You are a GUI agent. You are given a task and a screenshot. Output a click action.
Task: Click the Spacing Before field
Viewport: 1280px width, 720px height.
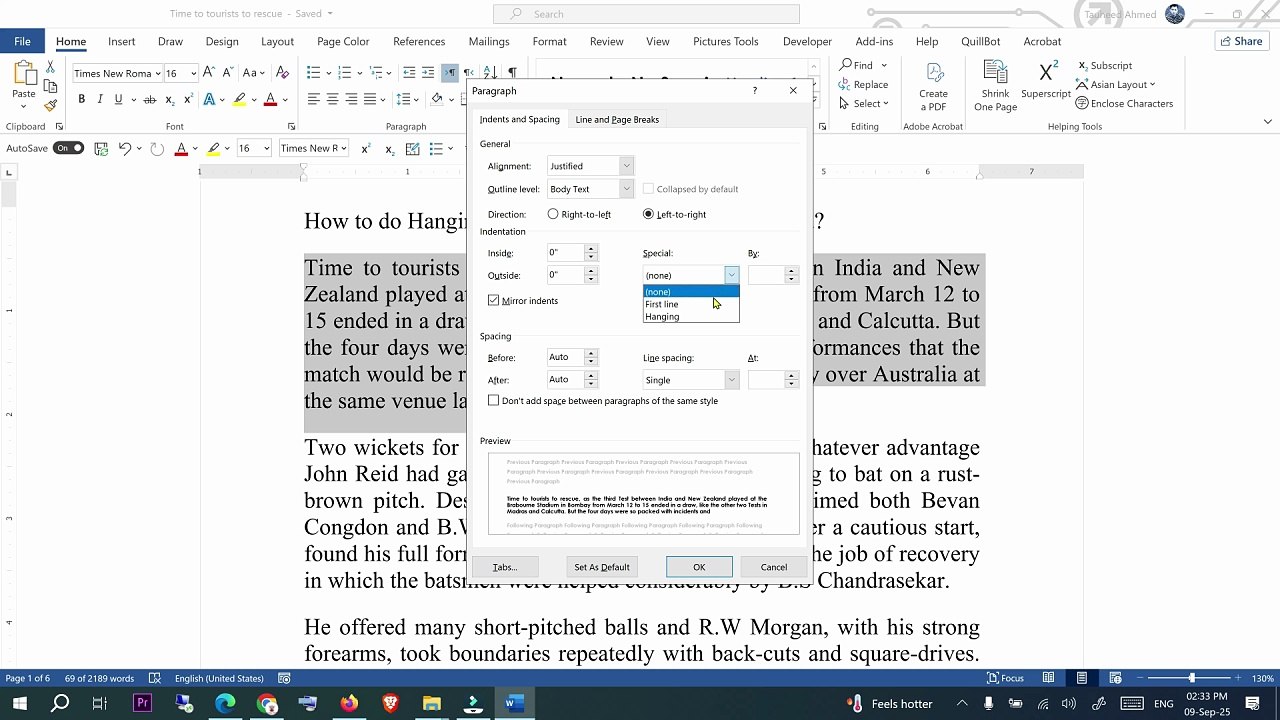566,357
